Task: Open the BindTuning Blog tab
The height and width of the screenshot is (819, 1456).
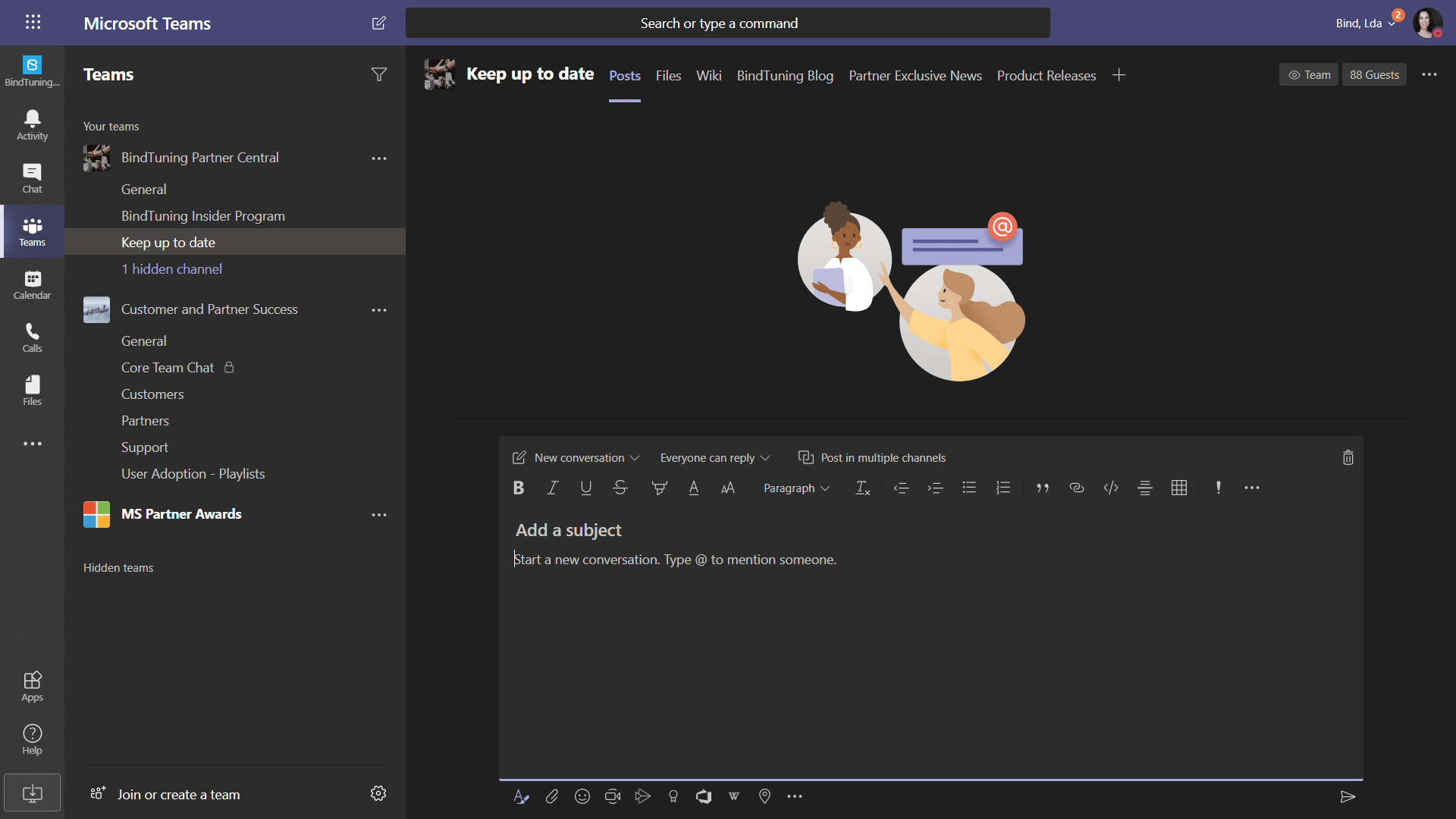Action: point(785,75)
